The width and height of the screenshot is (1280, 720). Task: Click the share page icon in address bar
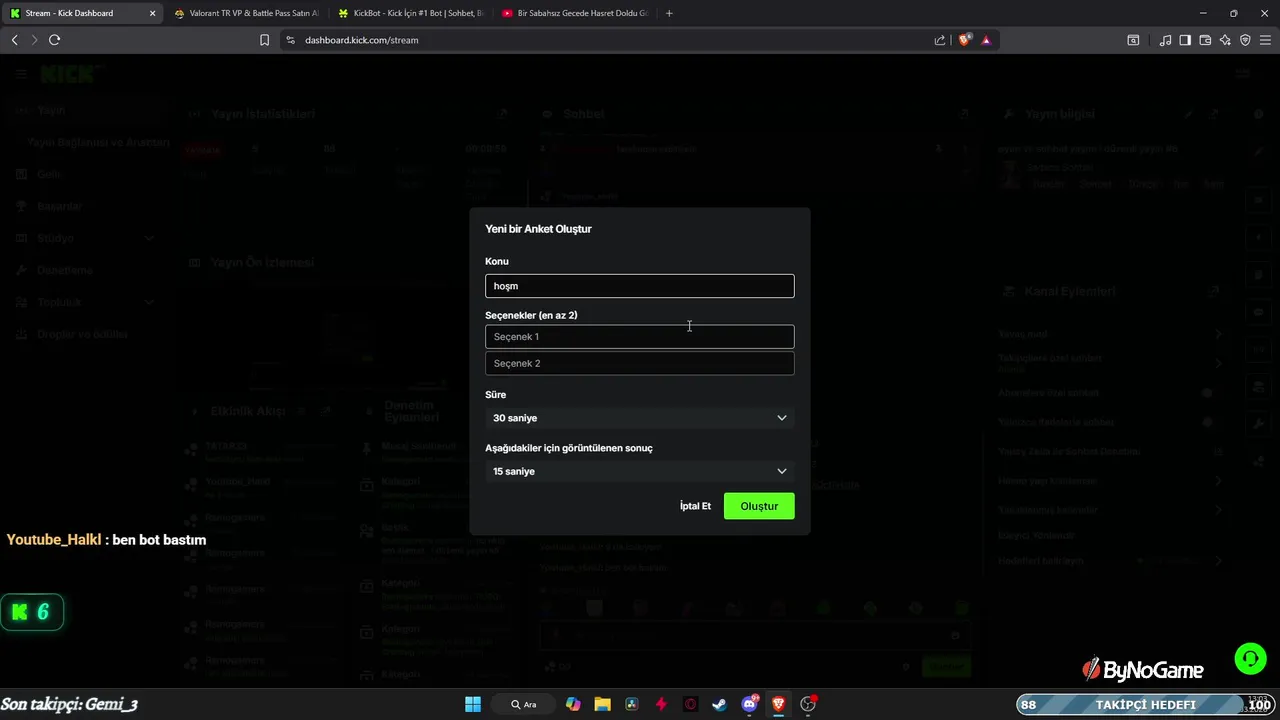point(940,40)
